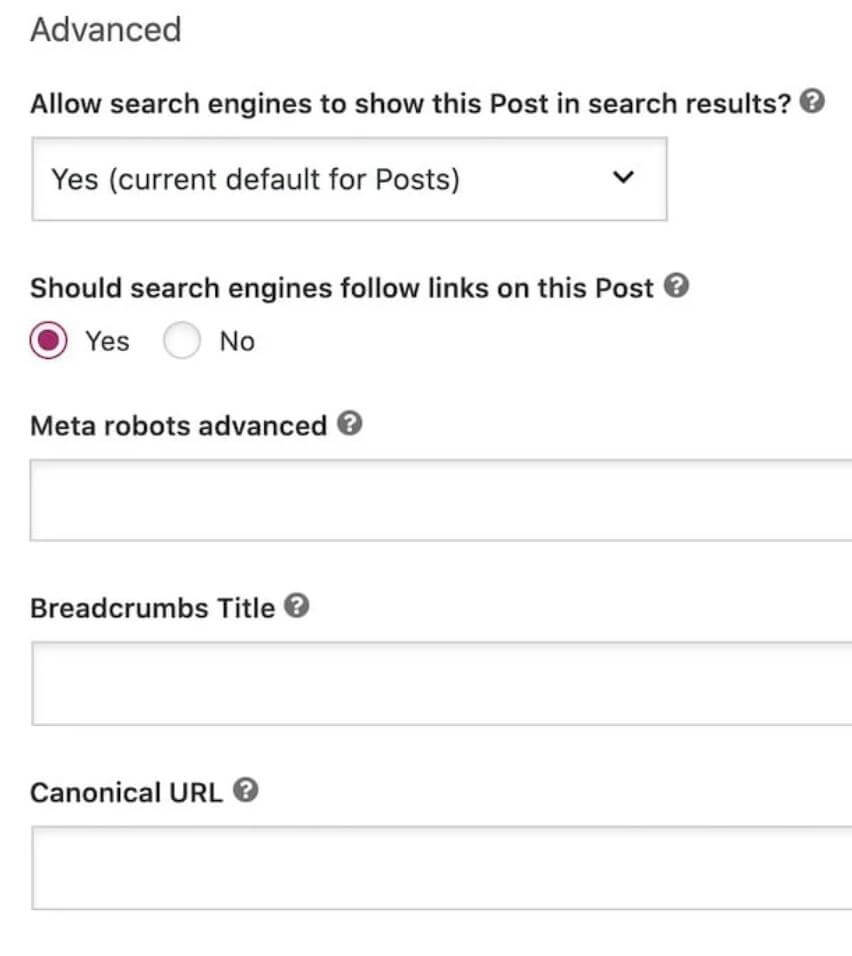This screenshot has height=956, width=852.
Task: Click the 'Breadcrumbs Title' label text
Action: (152, 608)
